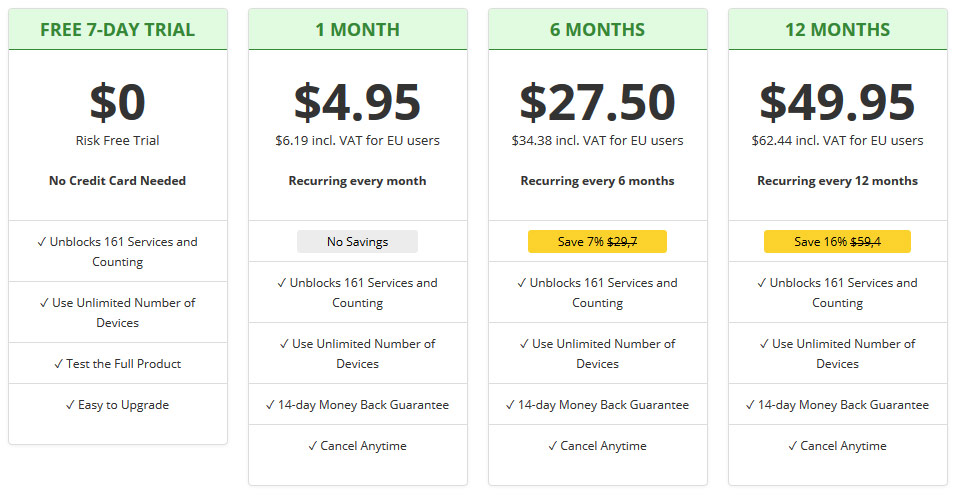Image resolution: width=957 pixels, height=497 pixels.
Task: Select the 6 Months plan header
Action: [598, 29]
